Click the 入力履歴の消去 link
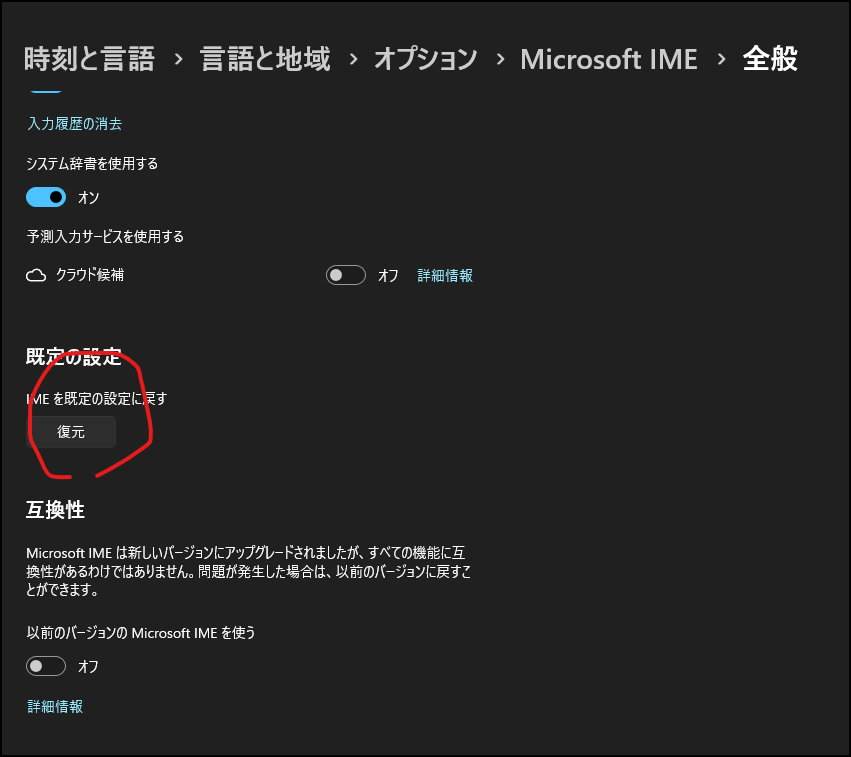 (x=73, y=124)
